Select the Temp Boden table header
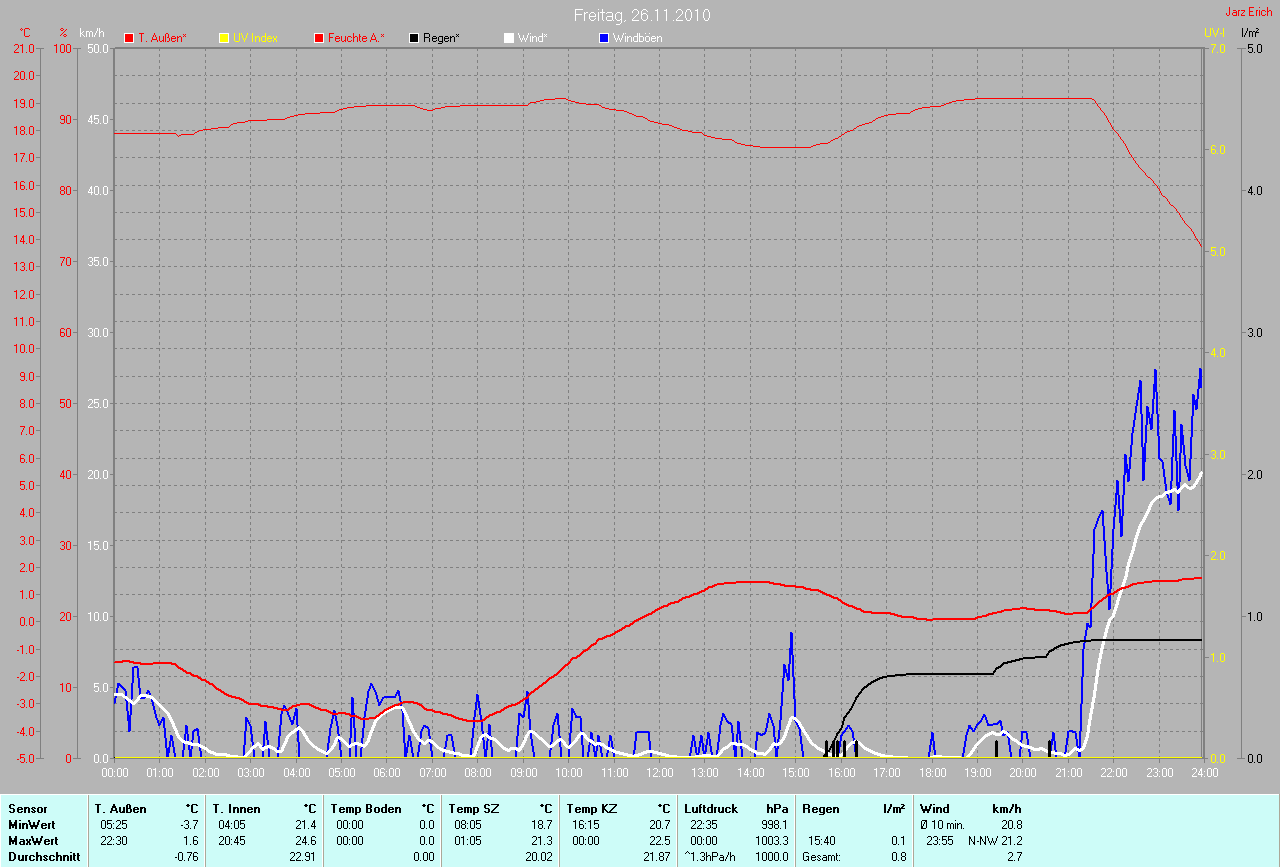The width and height of the screenshot is (1280, 867). pyautogui.click(x=365, y=808)
